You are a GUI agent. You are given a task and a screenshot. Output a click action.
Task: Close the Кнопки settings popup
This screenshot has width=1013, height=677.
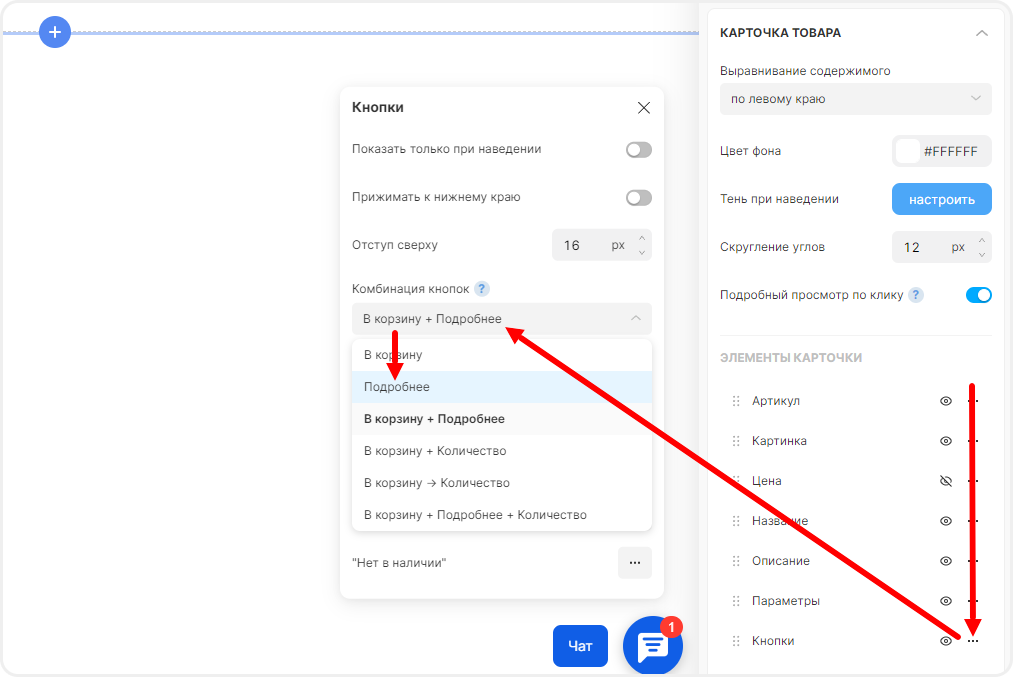point(644,108)
